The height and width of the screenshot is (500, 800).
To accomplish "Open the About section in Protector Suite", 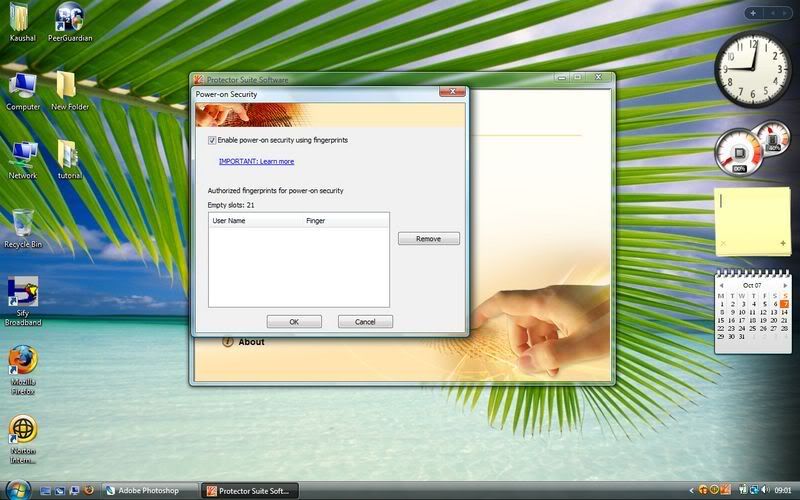I will tap(251, 342).
